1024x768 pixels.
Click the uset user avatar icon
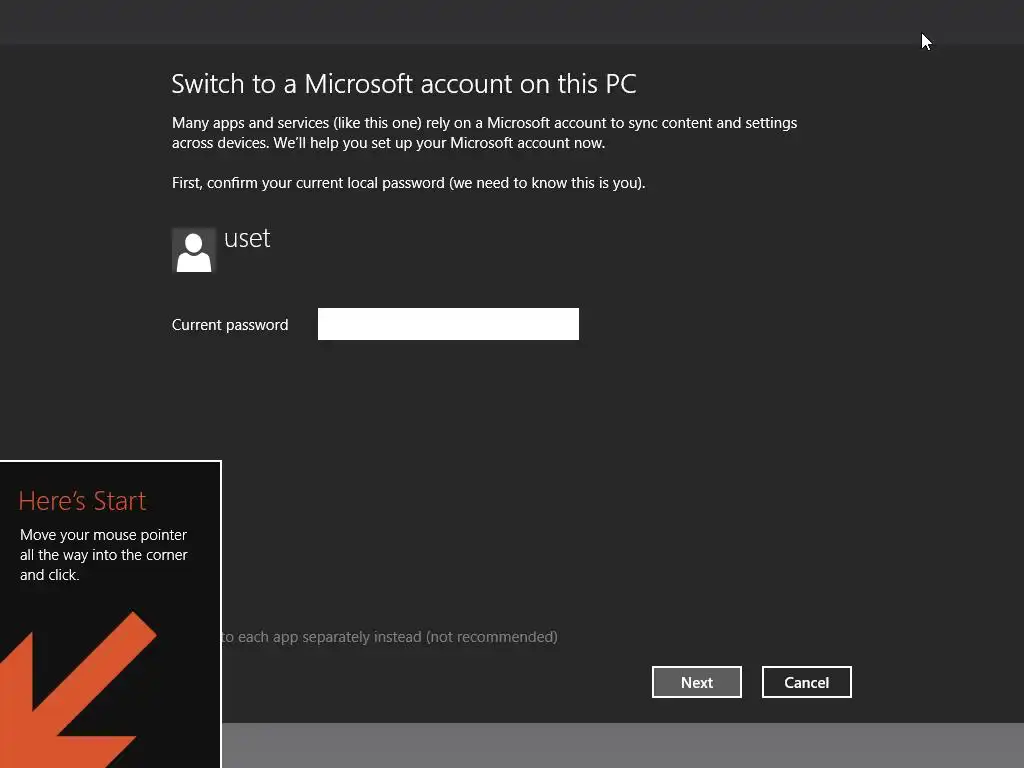click(194, 250)
